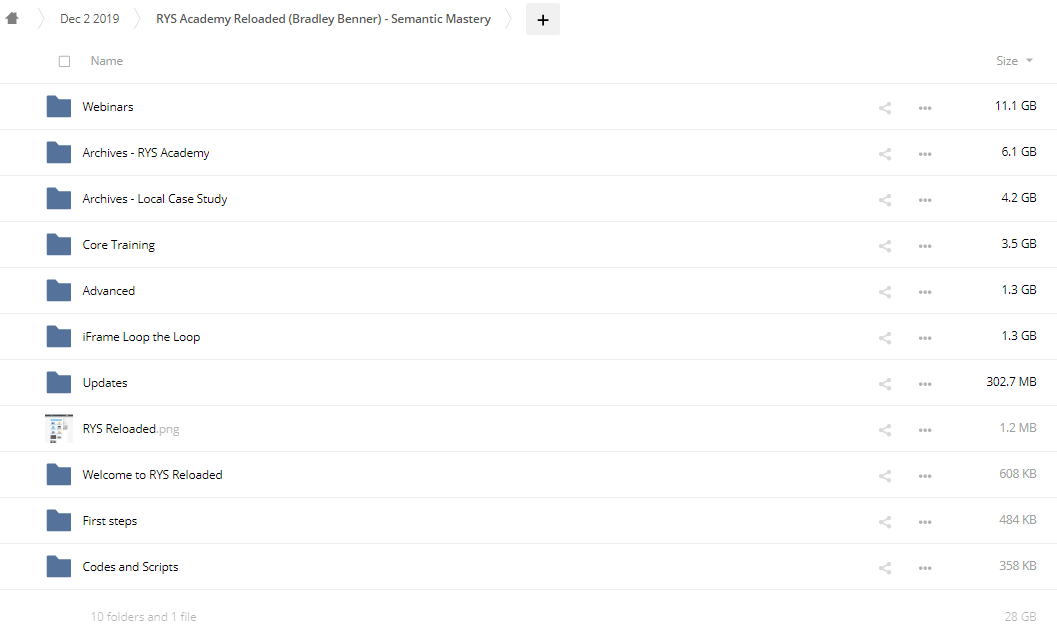1057x636 pixels.
Task: Share Archives - RYS Academy folder
Action: click(x=885, y=154)
